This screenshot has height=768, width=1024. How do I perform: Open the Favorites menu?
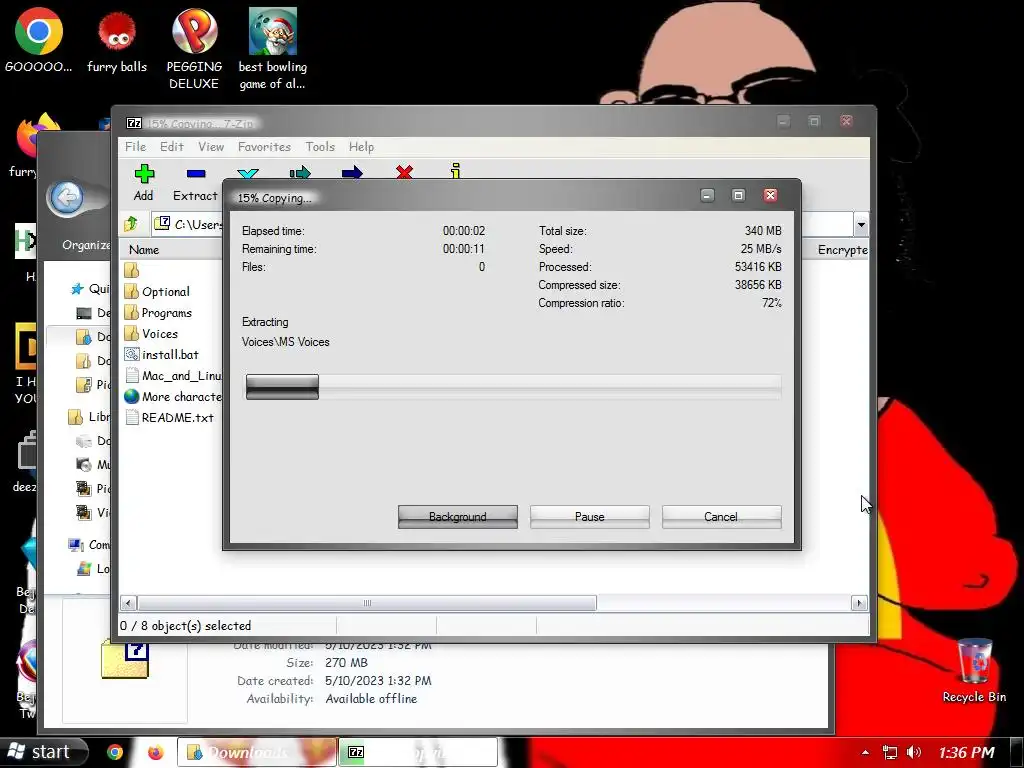(x=264, y=146)
